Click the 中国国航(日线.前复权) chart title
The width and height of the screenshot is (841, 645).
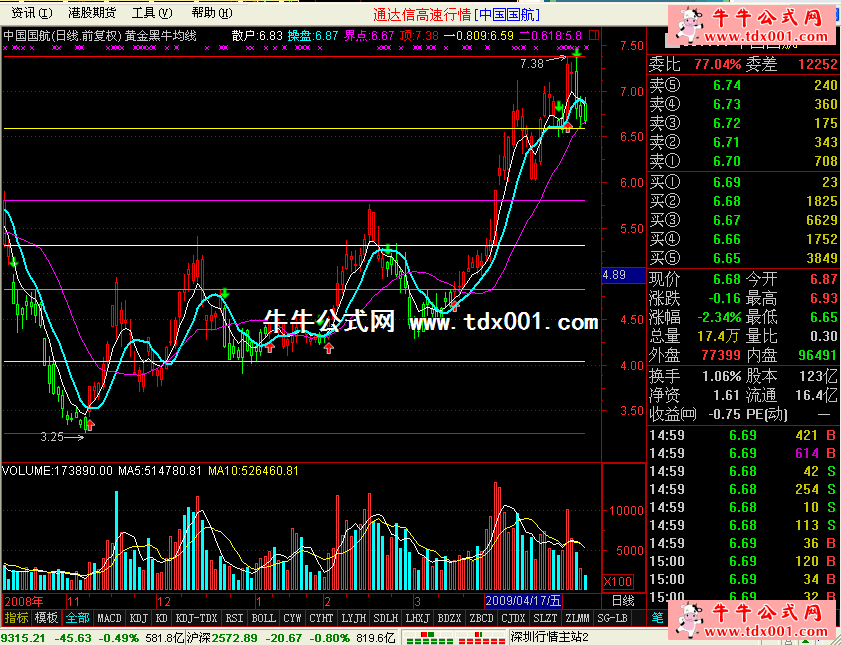63,36
